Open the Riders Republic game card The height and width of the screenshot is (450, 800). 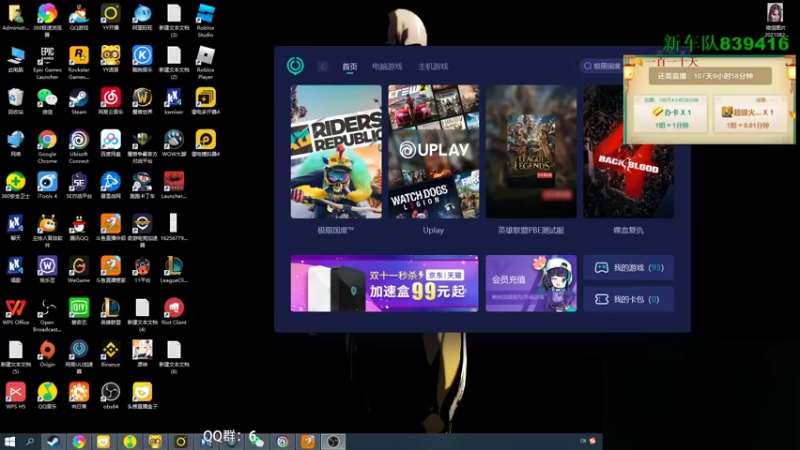pos(336,152)
